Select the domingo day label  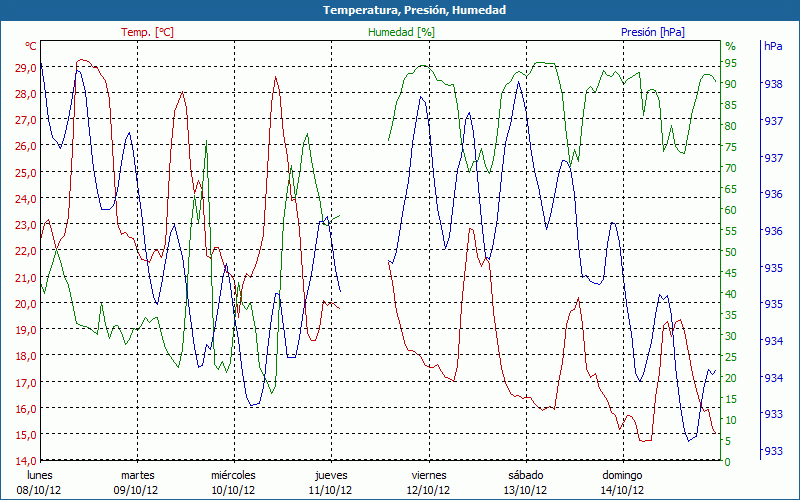tap(622, 475)
